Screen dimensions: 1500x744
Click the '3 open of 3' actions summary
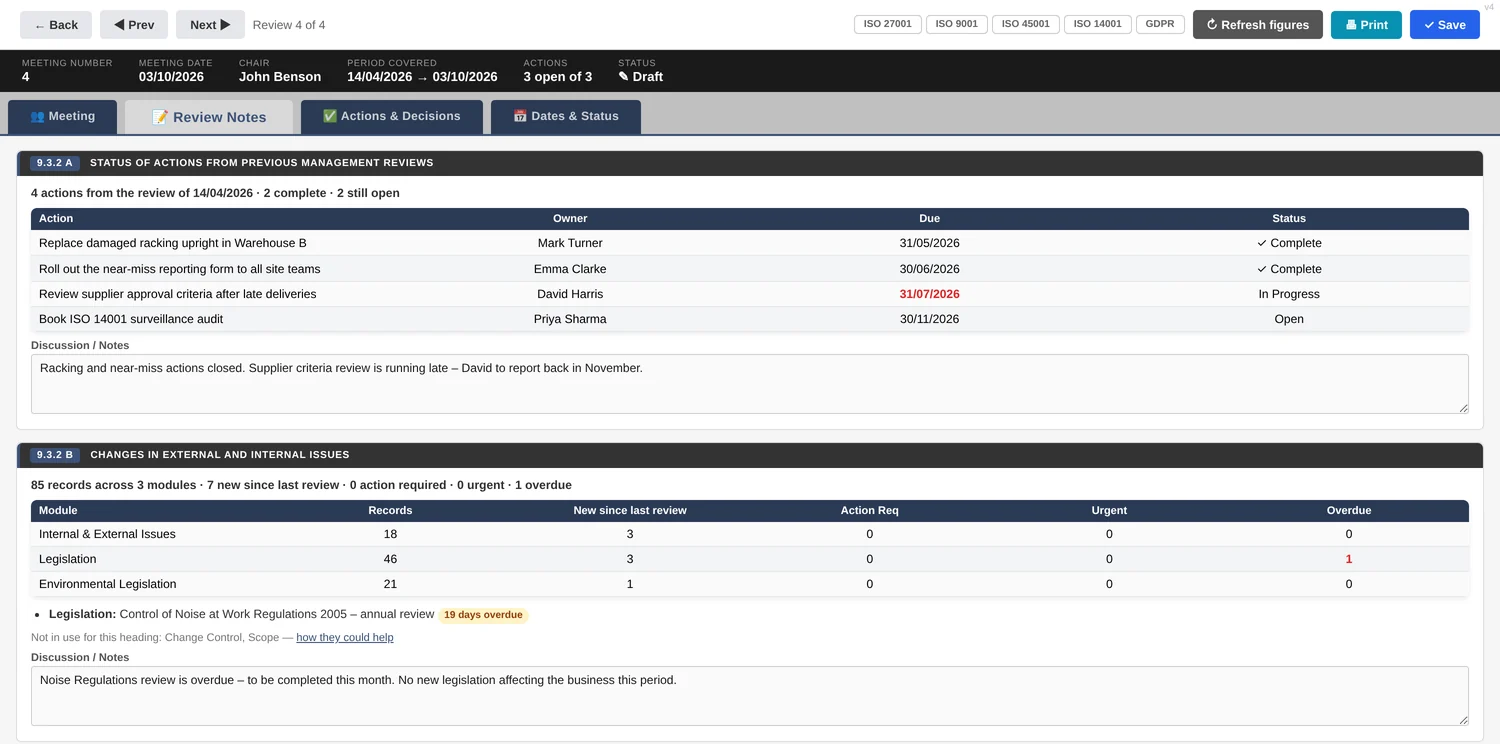click(558, 77)
